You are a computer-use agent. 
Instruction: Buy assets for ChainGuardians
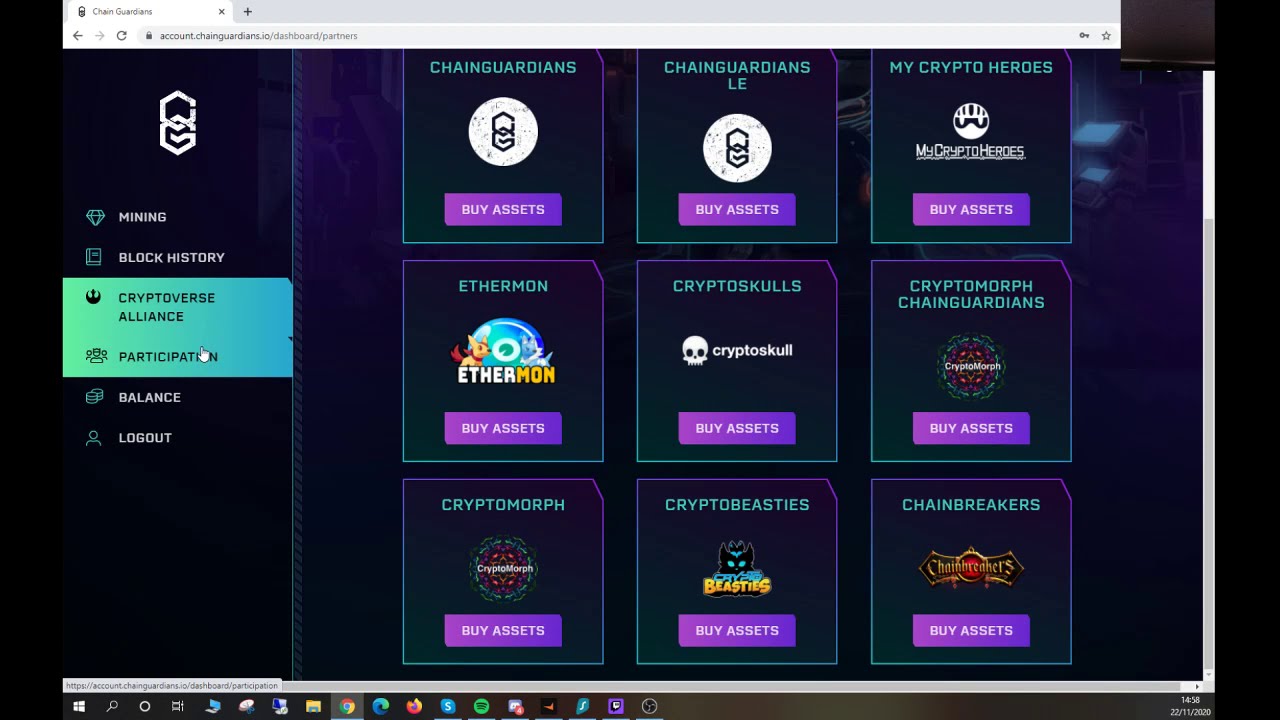[x=503, y=209]
